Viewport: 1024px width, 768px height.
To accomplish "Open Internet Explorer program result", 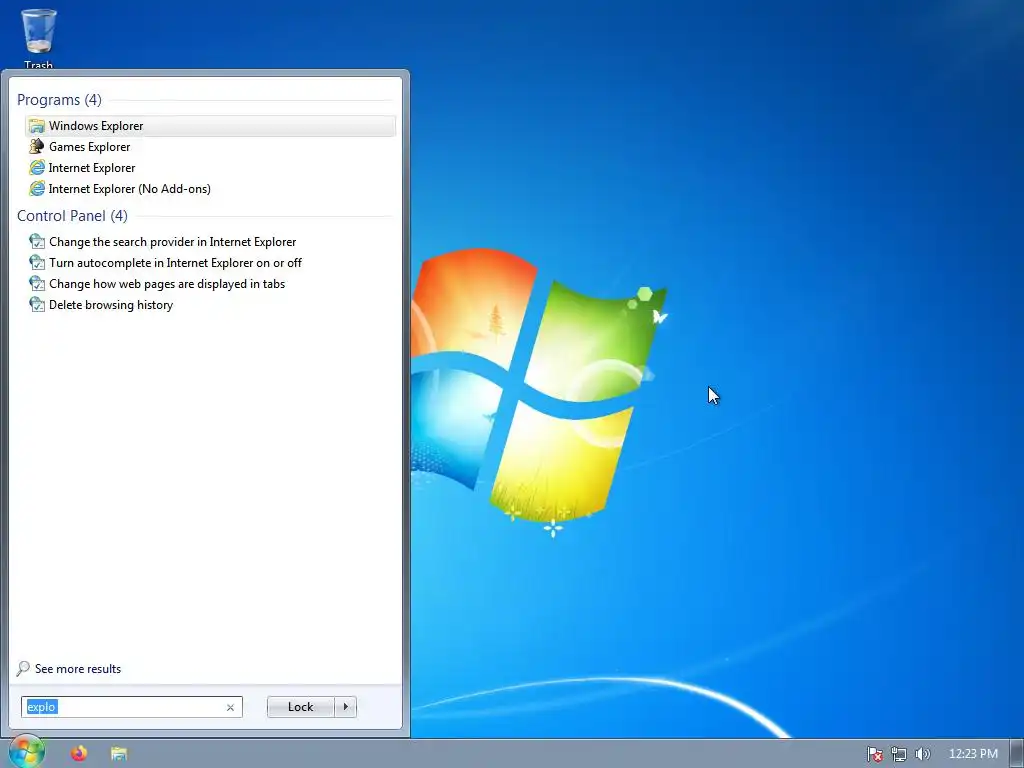I will (x=210, y=168).
